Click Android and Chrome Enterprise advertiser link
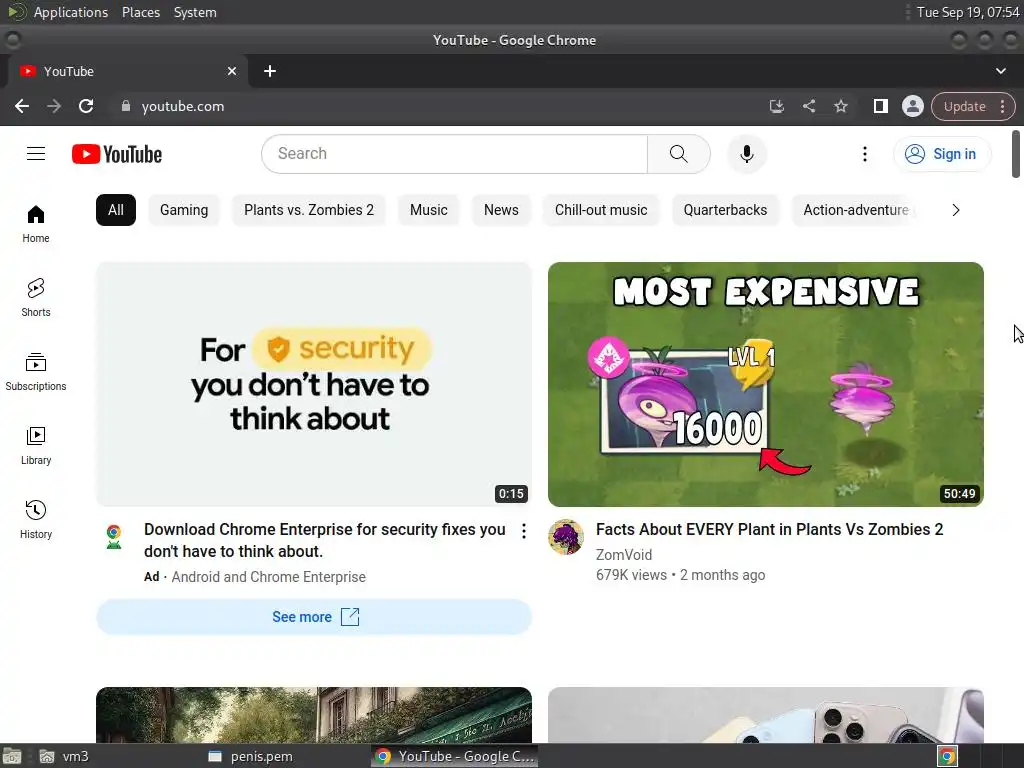The width and height of the screenshot is (1024, 768). [268, 577]
